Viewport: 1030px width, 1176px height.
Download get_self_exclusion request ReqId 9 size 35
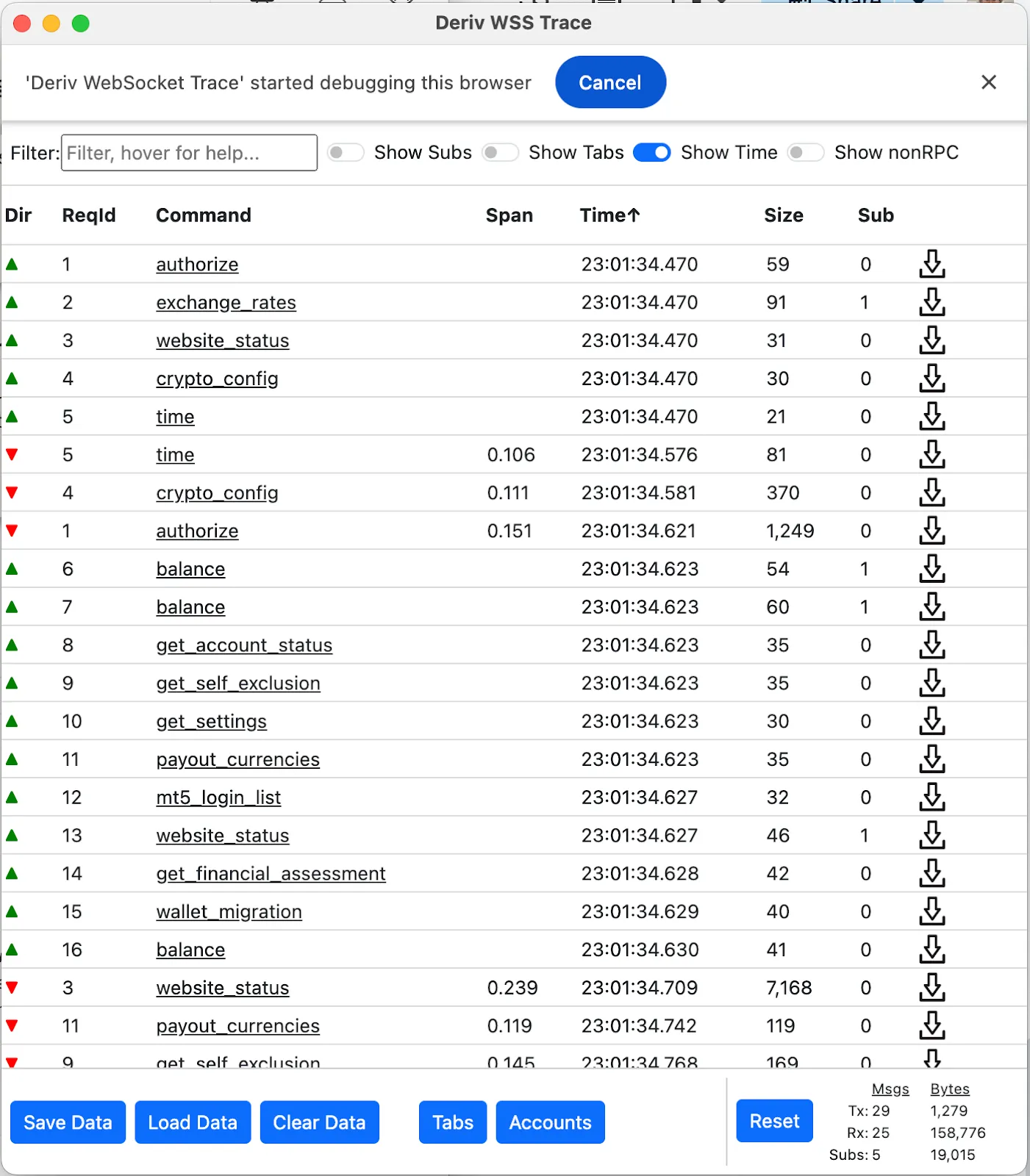pyautogui.click(x=932, y=683)
